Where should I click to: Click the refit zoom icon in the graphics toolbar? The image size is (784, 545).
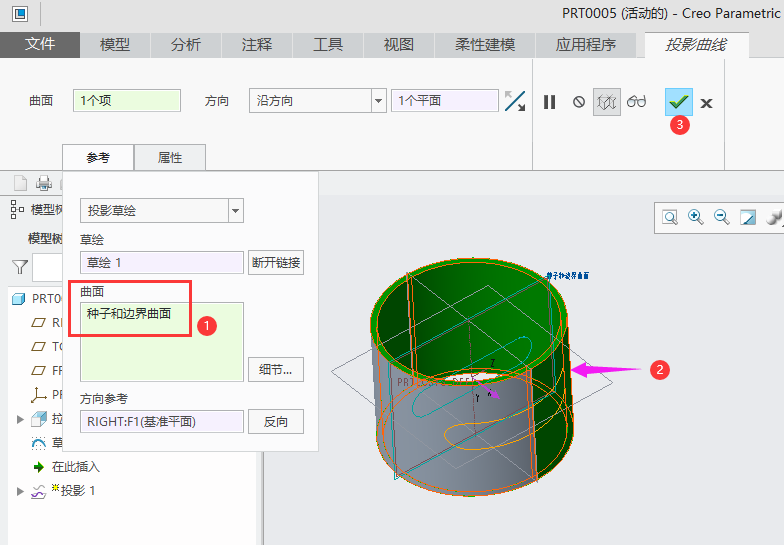tap(670, 217)
